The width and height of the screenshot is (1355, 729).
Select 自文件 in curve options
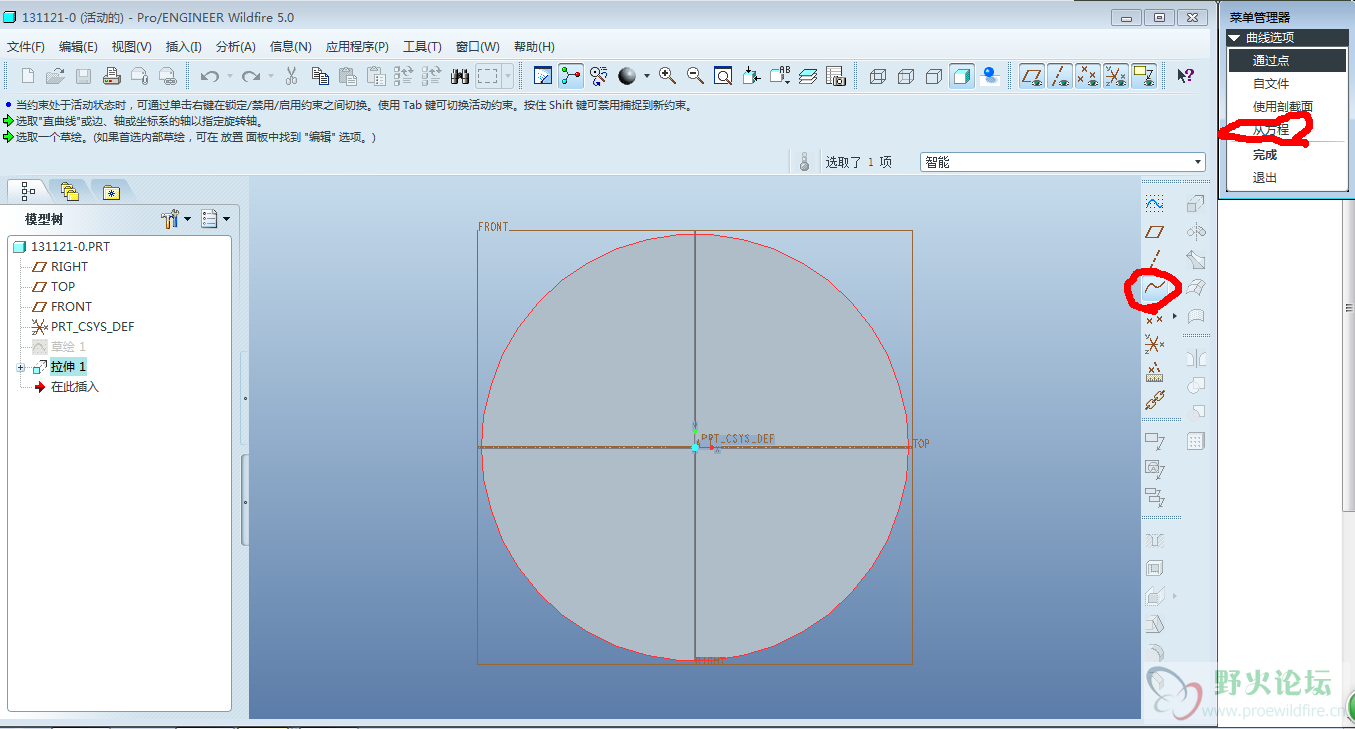click(1271, 84)
